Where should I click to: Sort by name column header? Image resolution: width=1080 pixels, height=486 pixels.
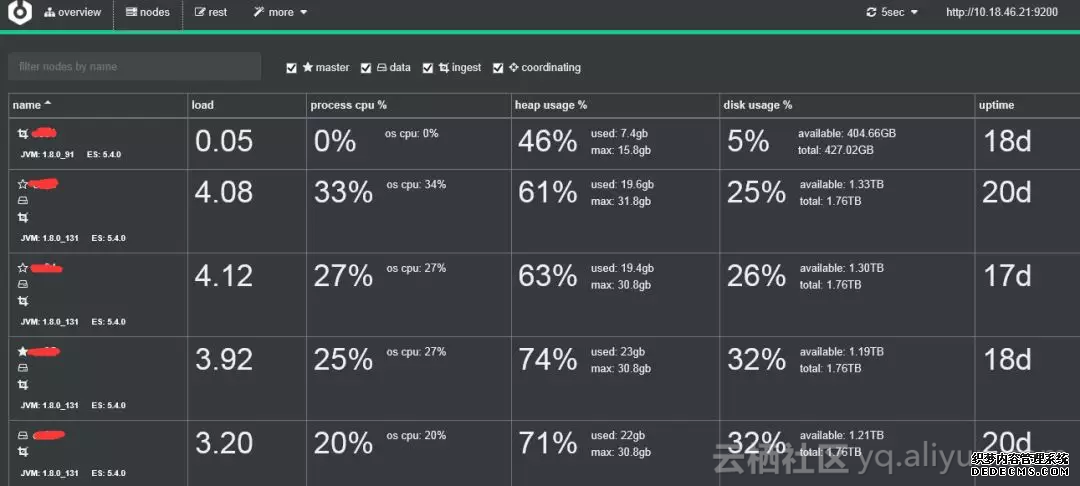tap(32, 105)
